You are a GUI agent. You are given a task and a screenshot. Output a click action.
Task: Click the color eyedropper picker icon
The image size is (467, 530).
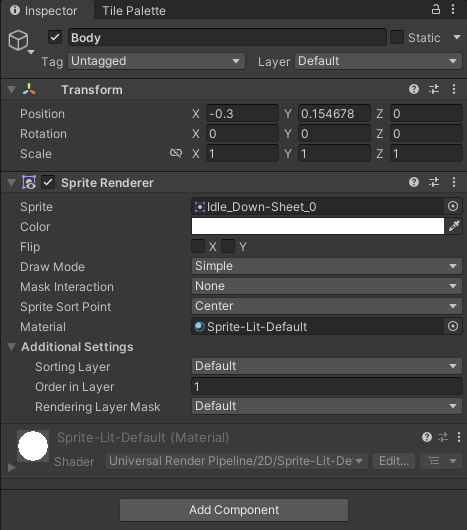[x=454, y=226]
